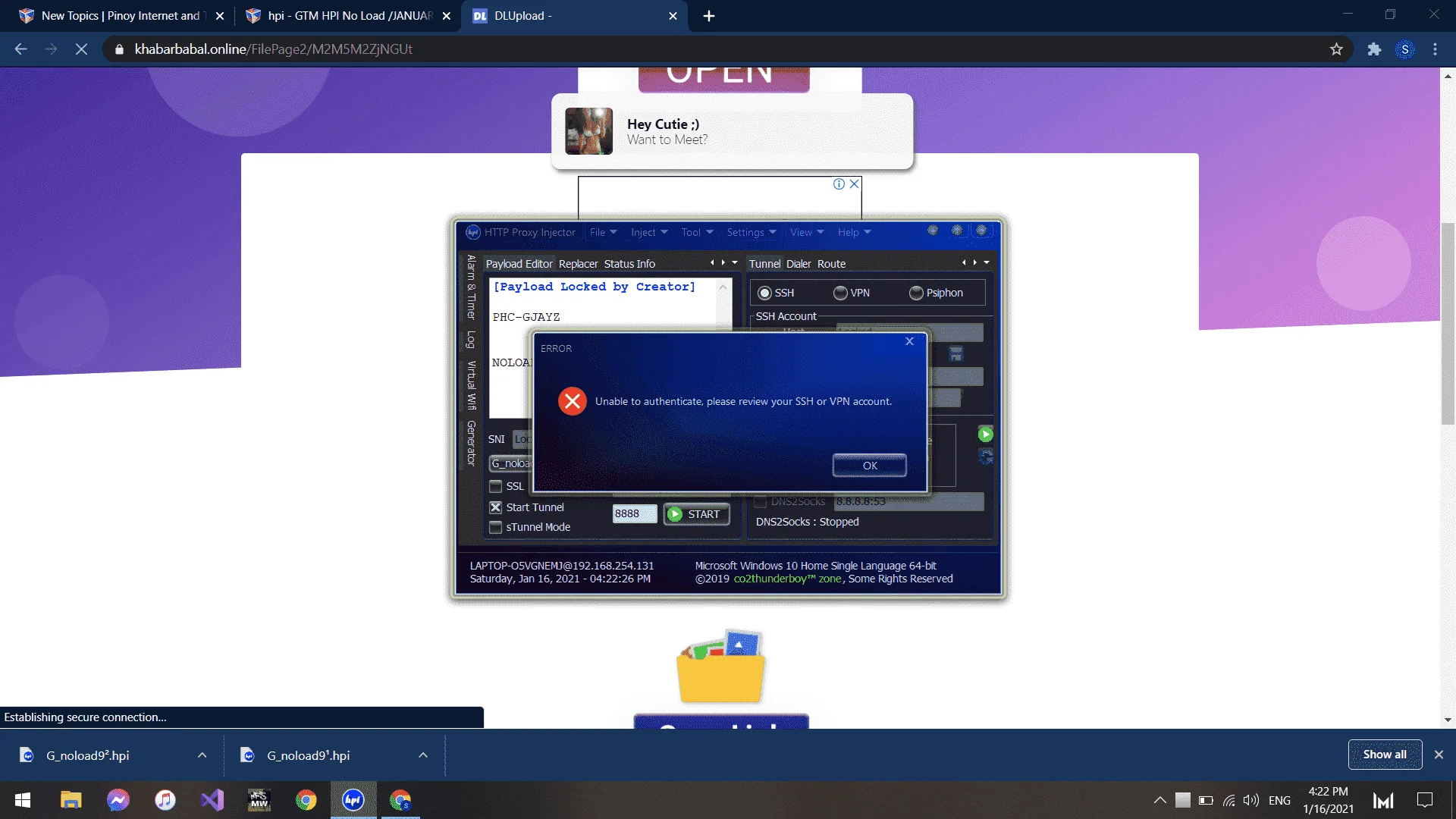Show hidden system tray icons
1456x819 pixels.
pos(1159,800)
